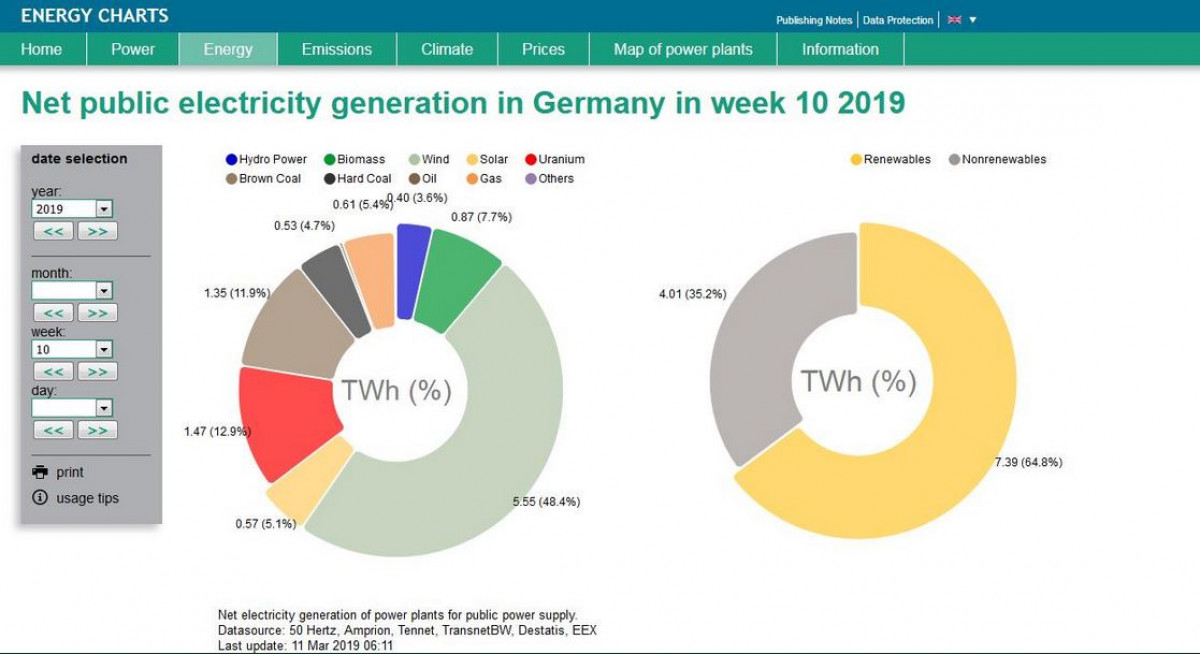Click the print icon in sidebar

[40, 472]
